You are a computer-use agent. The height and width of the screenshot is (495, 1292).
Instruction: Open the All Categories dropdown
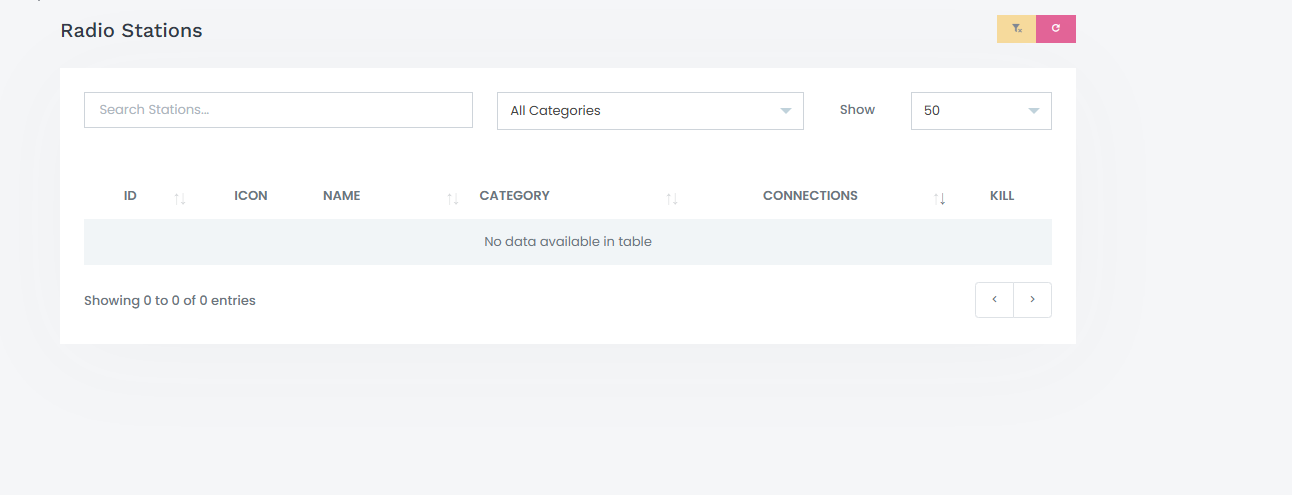tap(650, 111)
